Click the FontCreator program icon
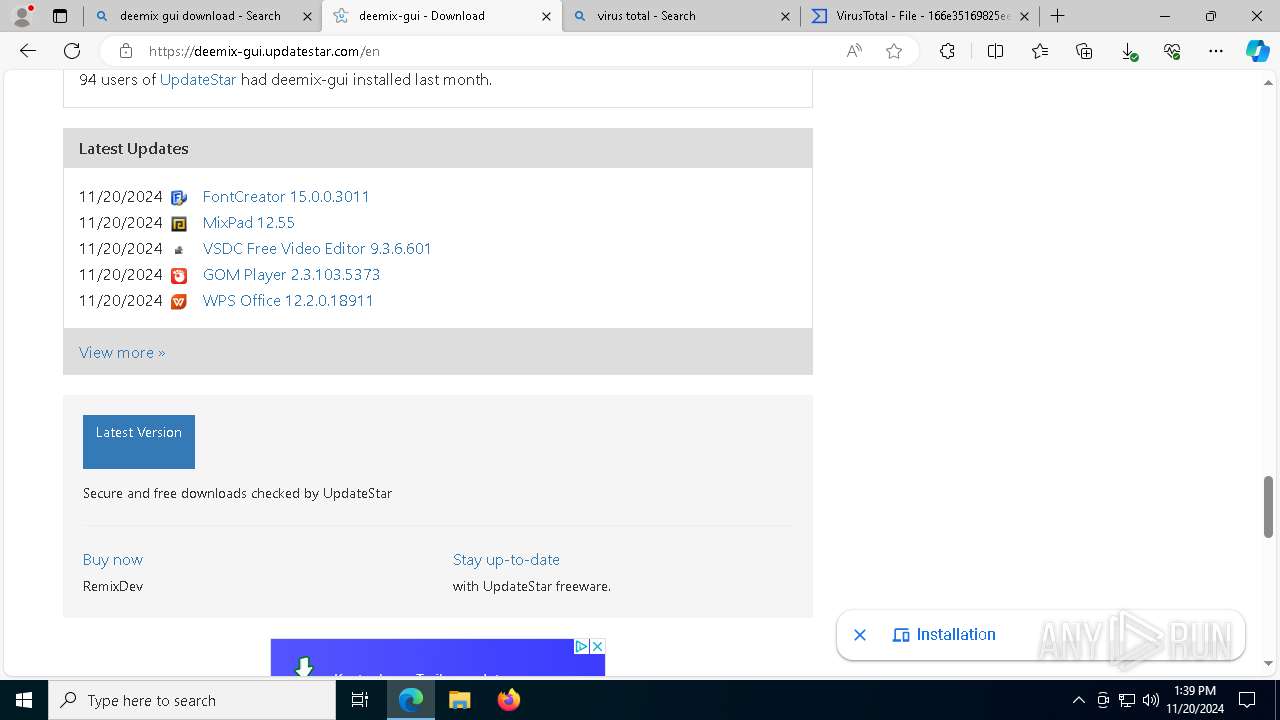Screen dimensions: 1280x720 (179, 198)
